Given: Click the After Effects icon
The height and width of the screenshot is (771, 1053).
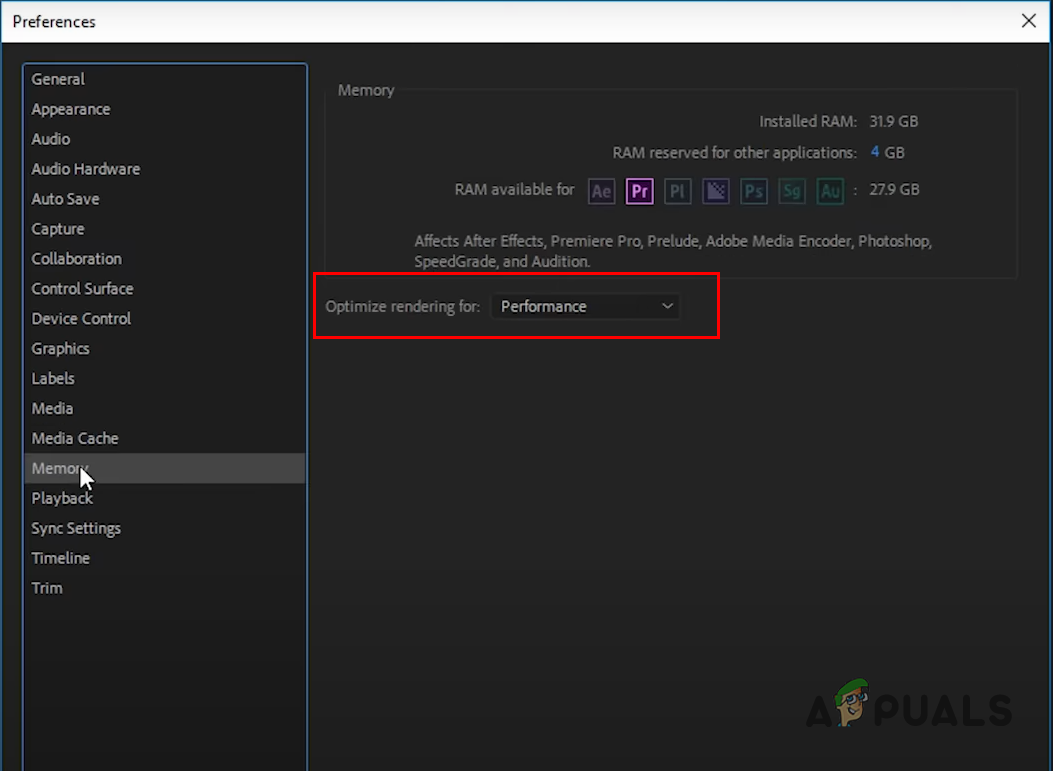Looking at the screenshot, I should point(601,191).
